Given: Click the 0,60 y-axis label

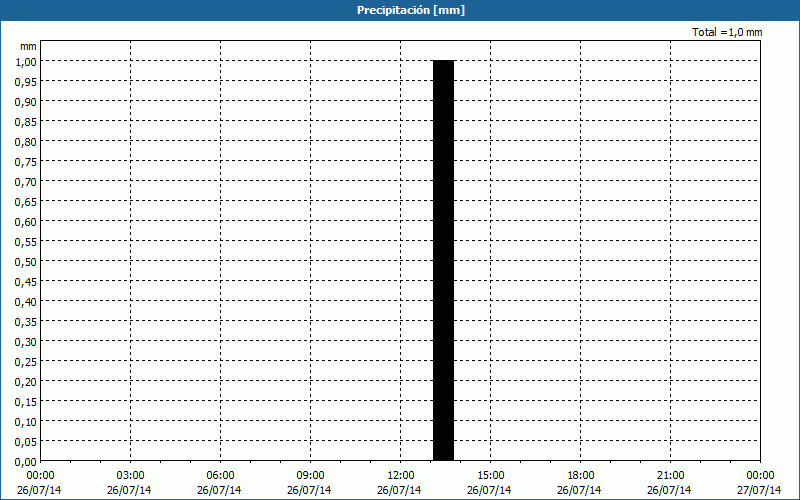Looking at the screenshot, I should (26, 221).
